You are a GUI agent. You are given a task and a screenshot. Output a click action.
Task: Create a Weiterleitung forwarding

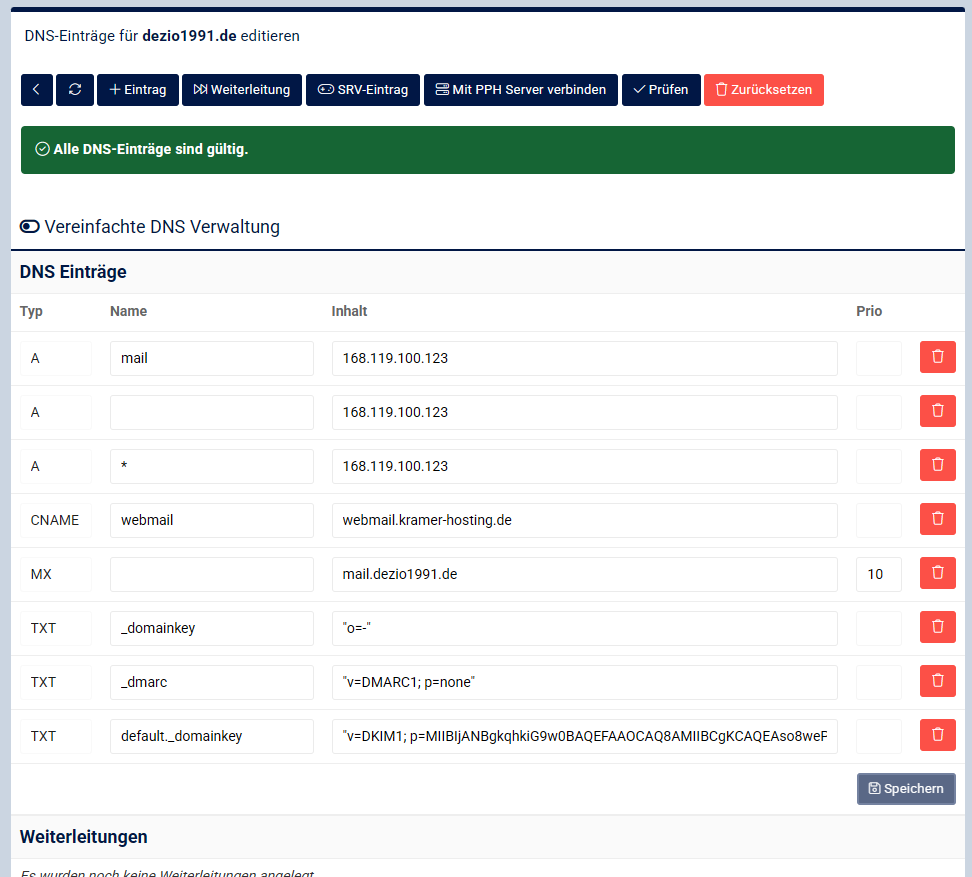pos(242,90)
